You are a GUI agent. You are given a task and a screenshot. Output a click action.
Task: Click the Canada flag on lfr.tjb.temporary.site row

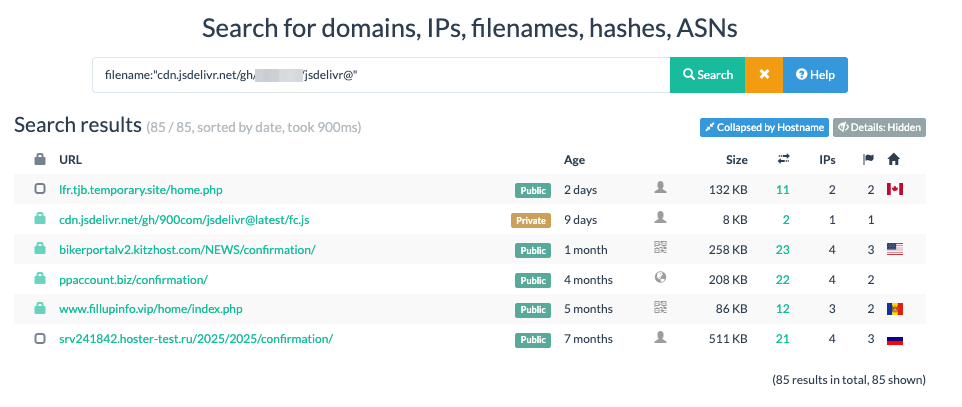[x=895, y=189]
